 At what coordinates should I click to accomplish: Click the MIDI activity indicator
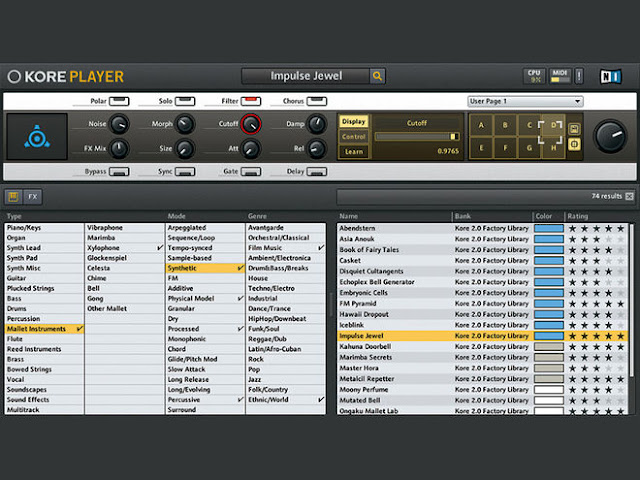[x=560, y=76]
